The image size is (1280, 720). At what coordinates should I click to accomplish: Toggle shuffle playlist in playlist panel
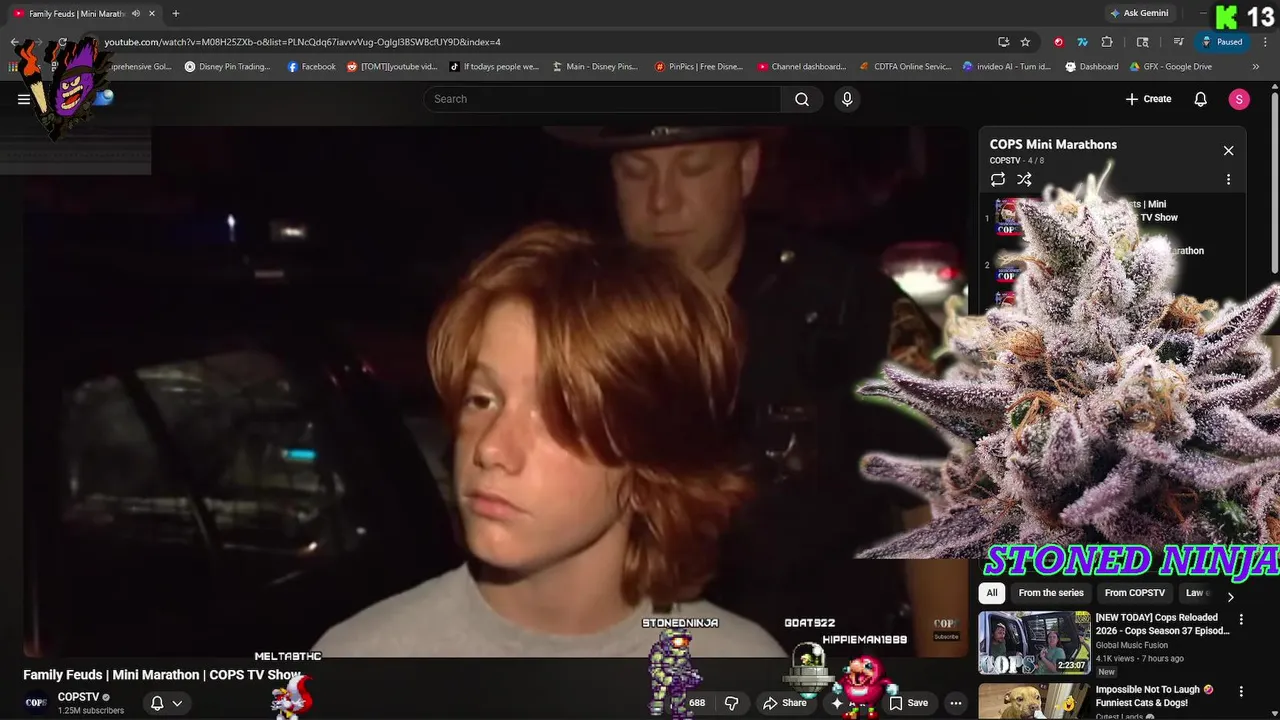pyautogui.click(x=1025, y=180)
